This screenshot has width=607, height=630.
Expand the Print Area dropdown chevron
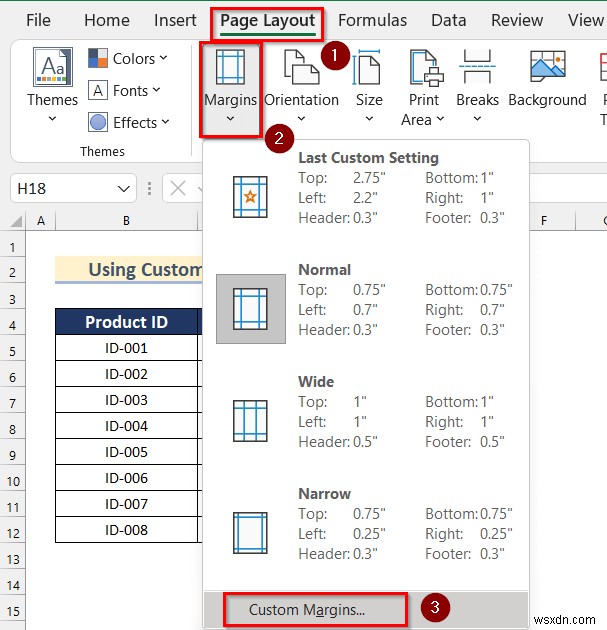coord(440,119)
